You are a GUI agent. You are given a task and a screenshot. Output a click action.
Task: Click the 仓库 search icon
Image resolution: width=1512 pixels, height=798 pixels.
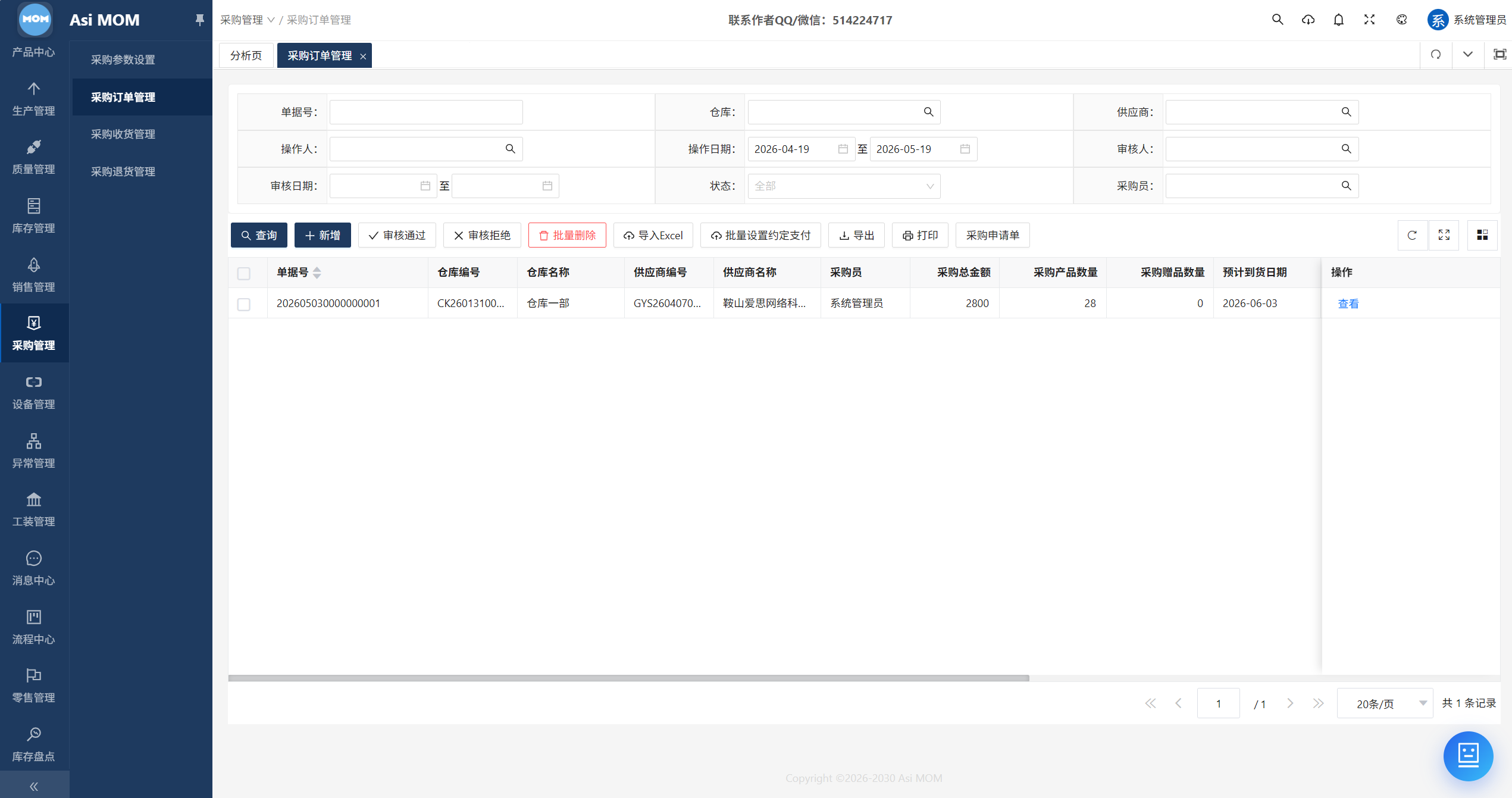(928, 112)
